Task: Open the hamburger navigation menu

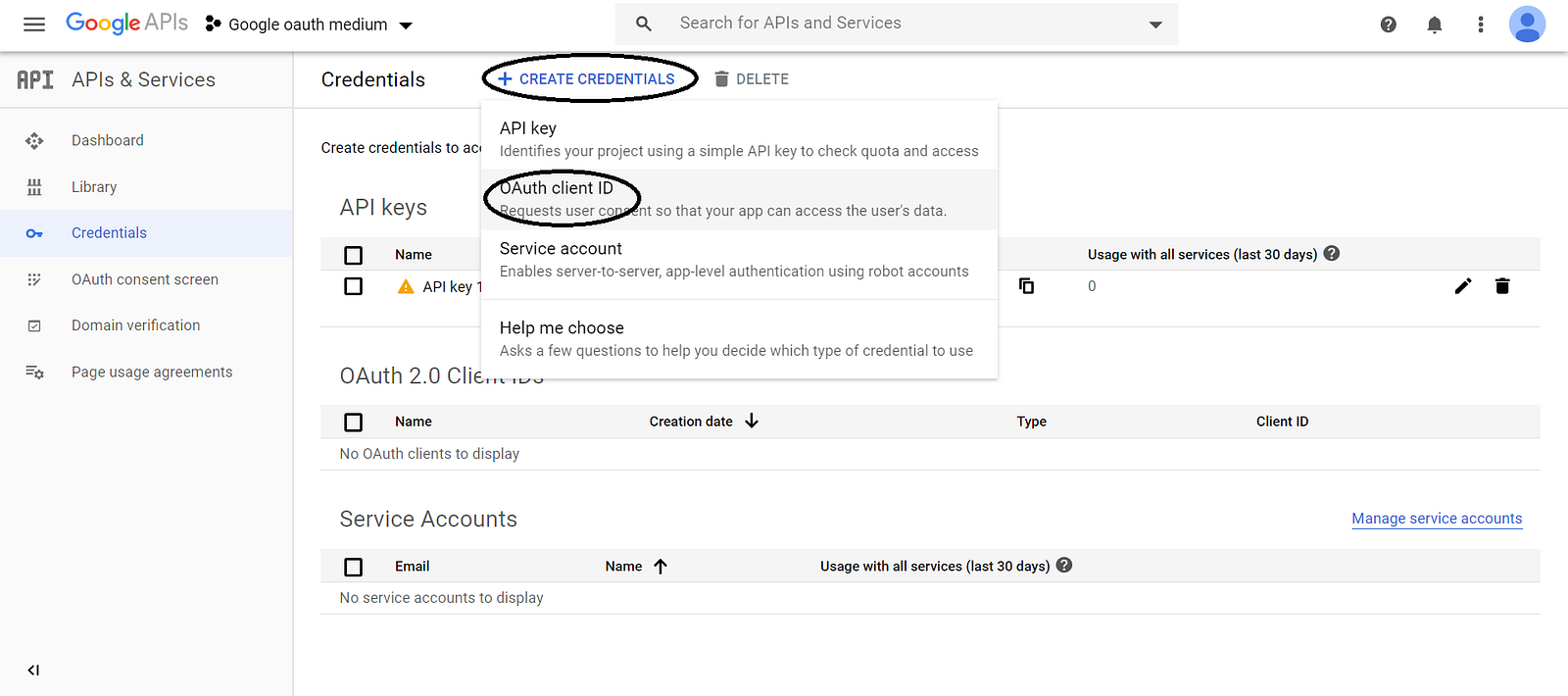Action: (x=34, y=25)
